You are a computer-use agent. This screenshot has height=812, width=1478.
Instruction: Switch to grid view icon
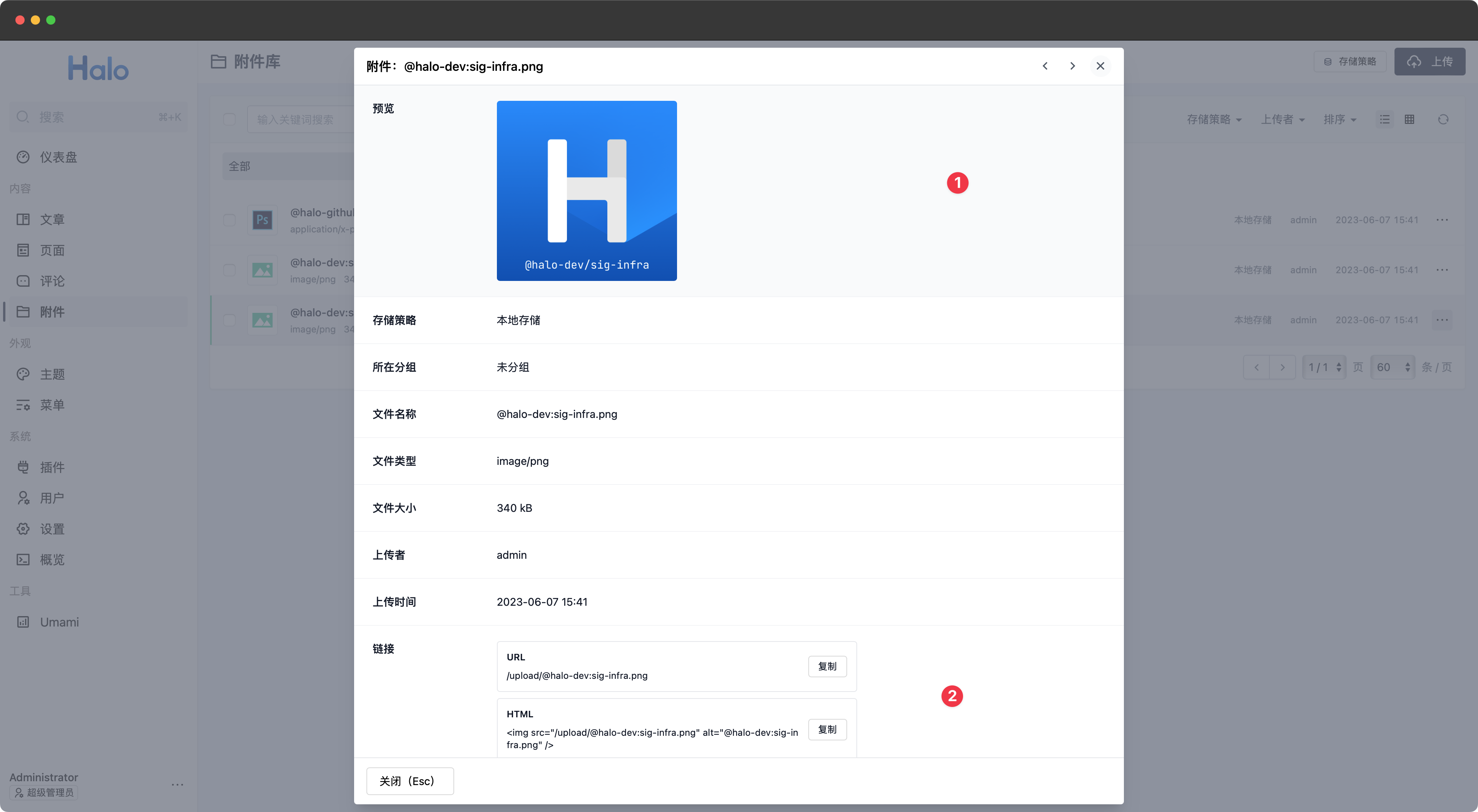tap(1409, 119)
